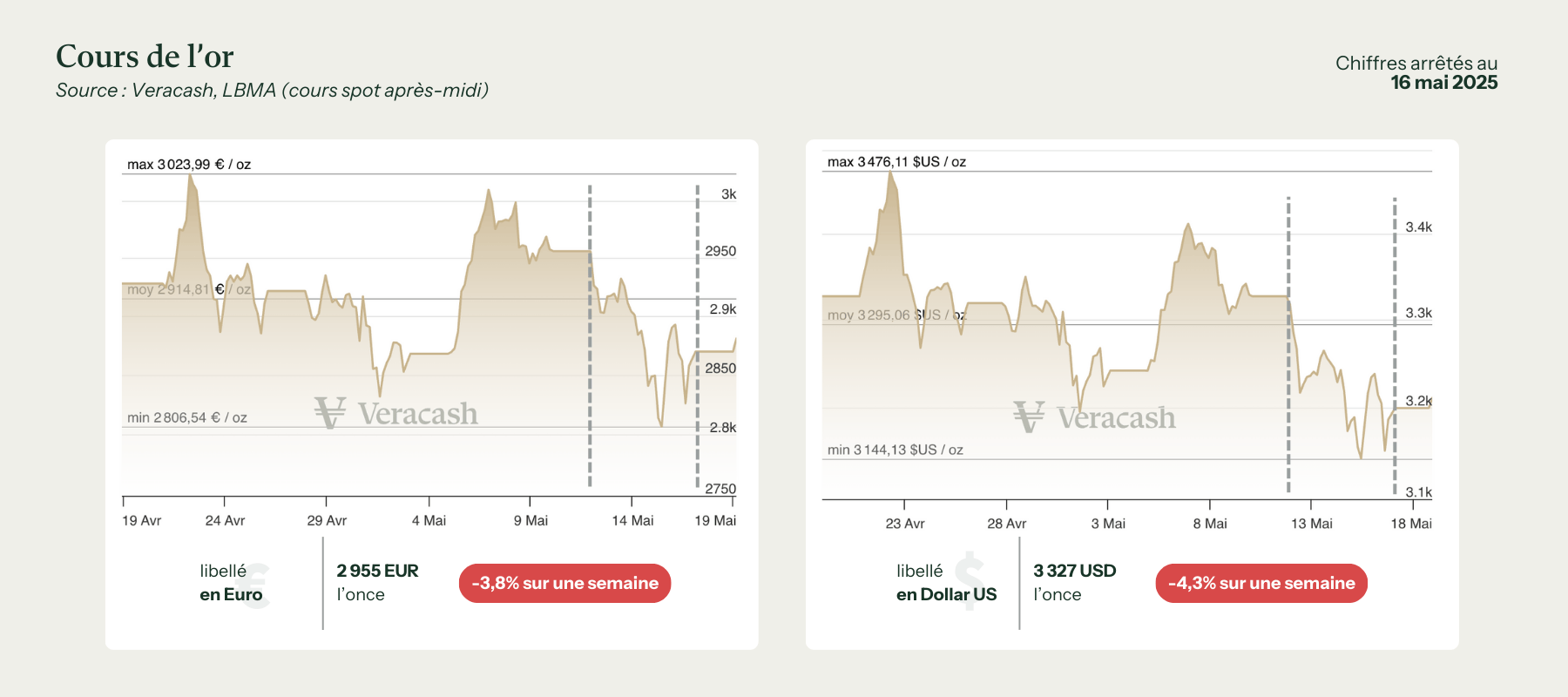The image size is (1568, 697).
Task: Click the 3.3k y-axis value
Action: coord(1419,313)
